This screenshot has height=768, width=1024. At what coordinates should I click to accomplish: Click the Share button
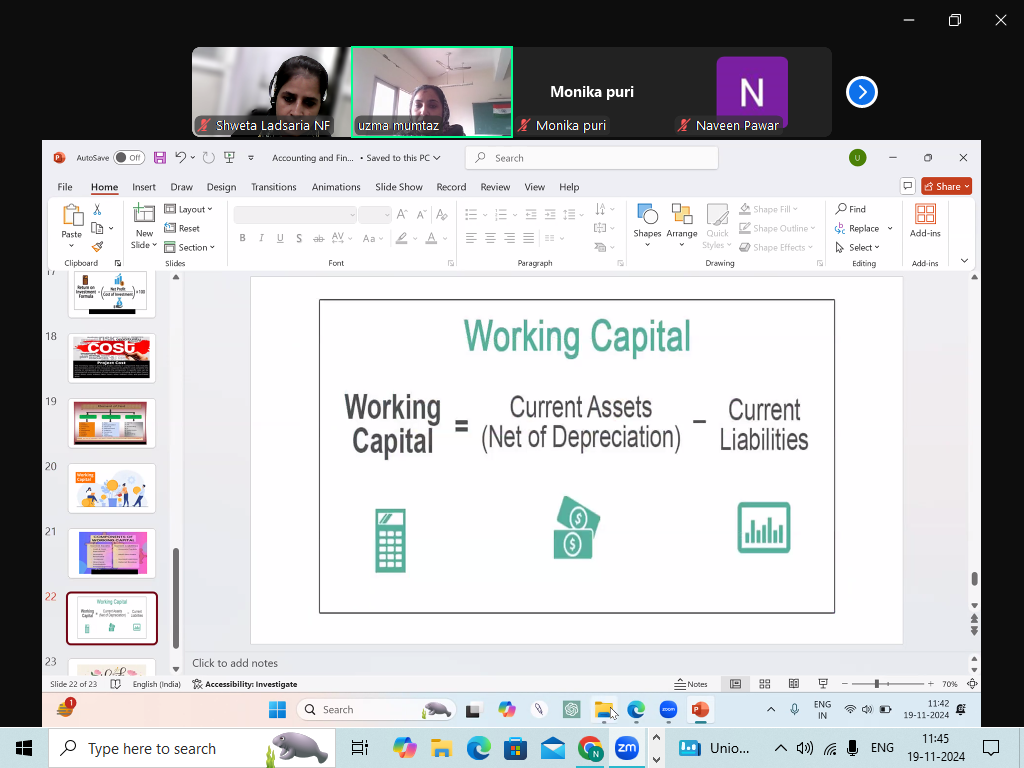[x=946, y=186]
